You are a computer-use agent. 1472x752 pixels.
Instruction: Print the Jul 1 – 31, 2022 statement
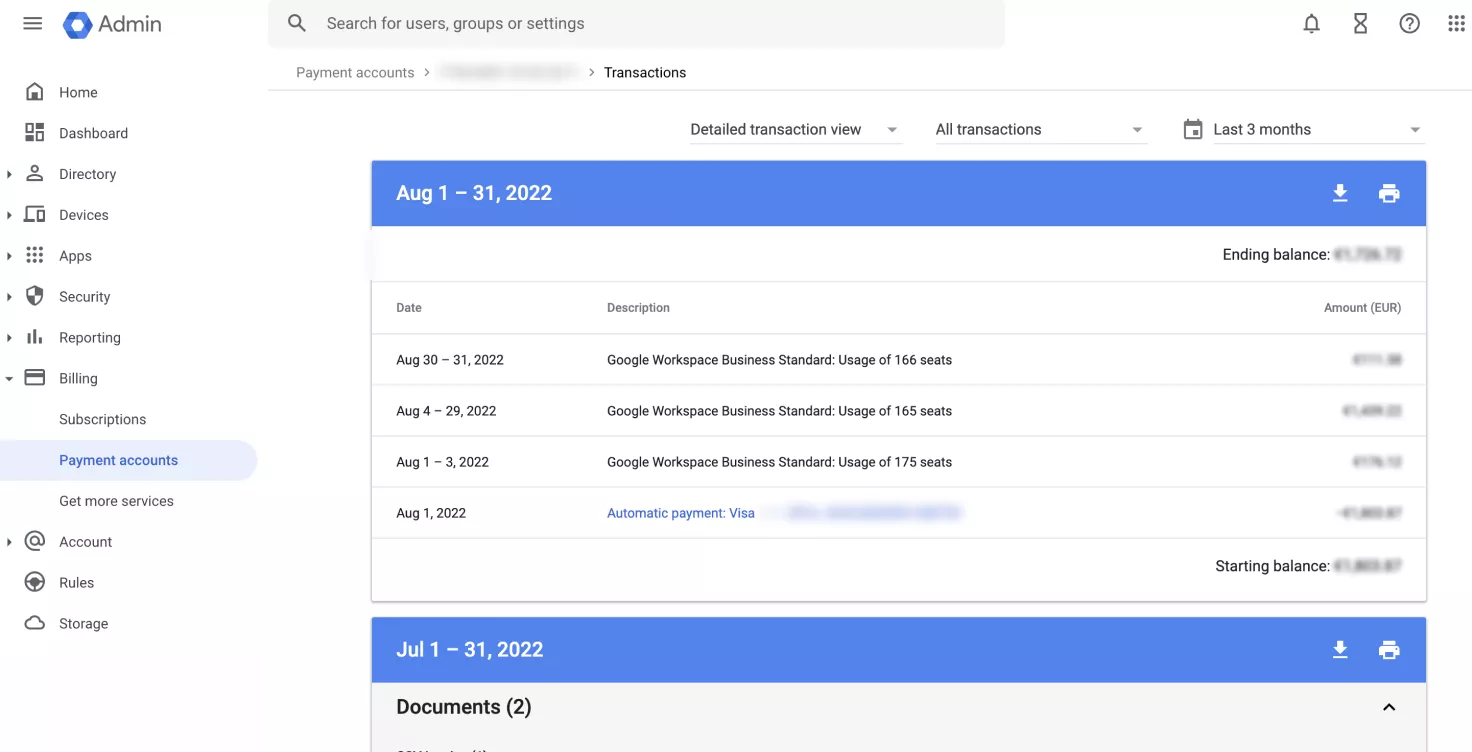click(1389, 650)
